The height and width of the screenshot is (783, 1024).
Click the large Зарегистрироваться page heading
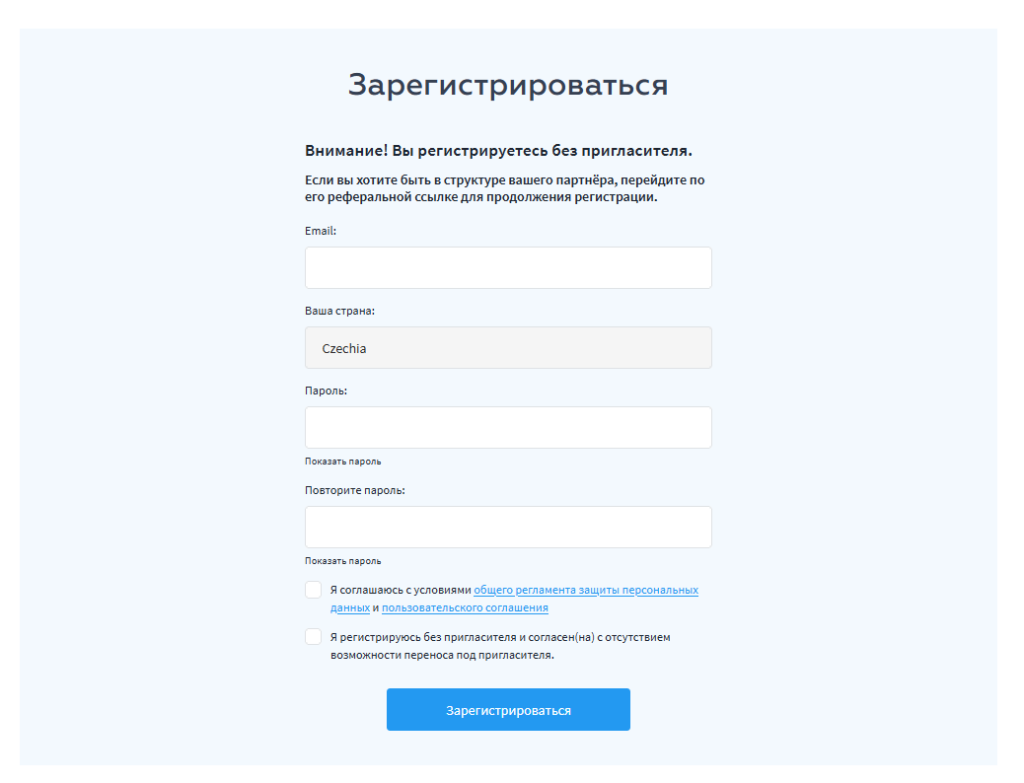(508, 85)
